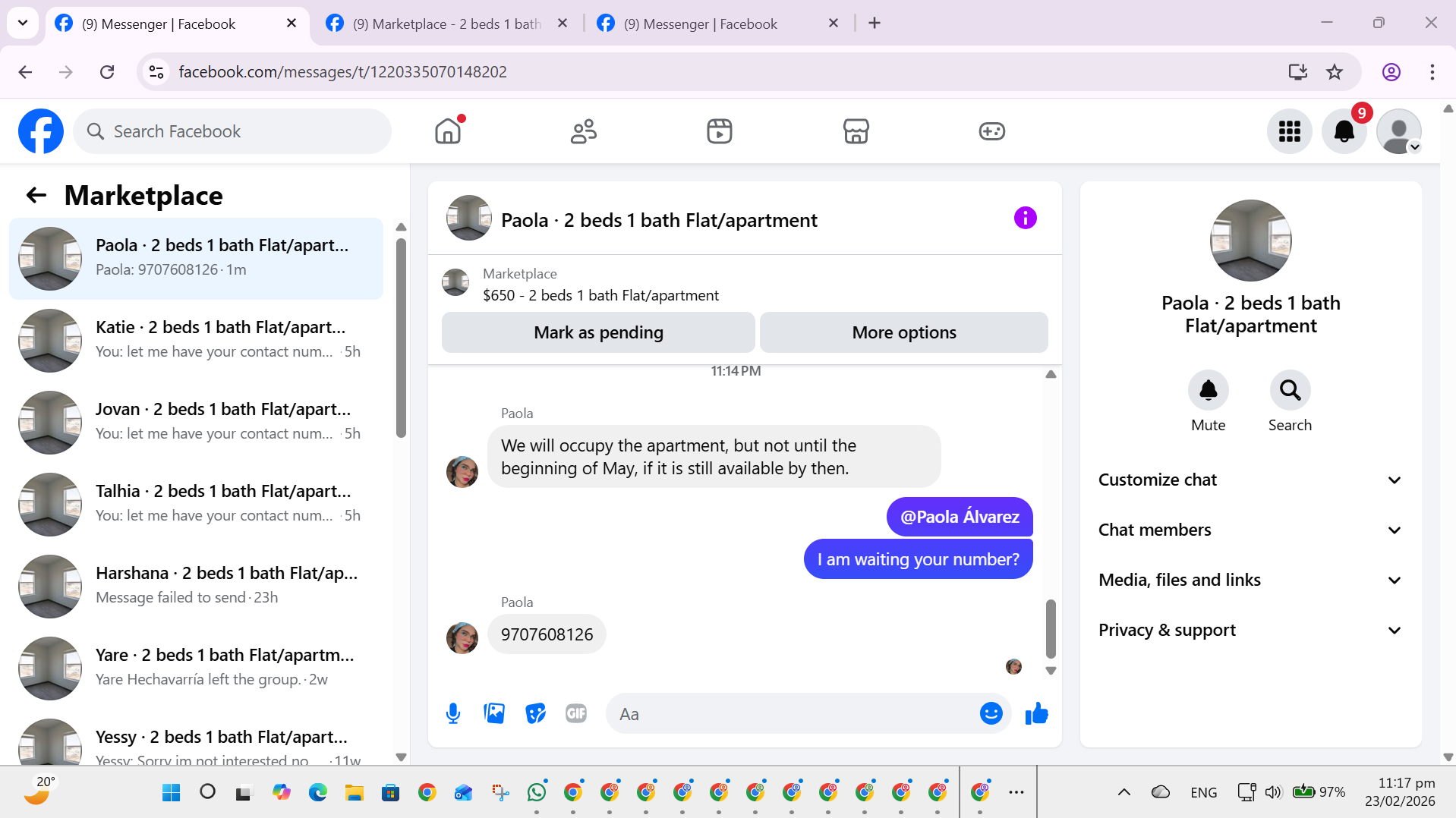Click the voice clip microphone icon
The height and width of the screenshot is (818, 1456).
click(453, 713)
